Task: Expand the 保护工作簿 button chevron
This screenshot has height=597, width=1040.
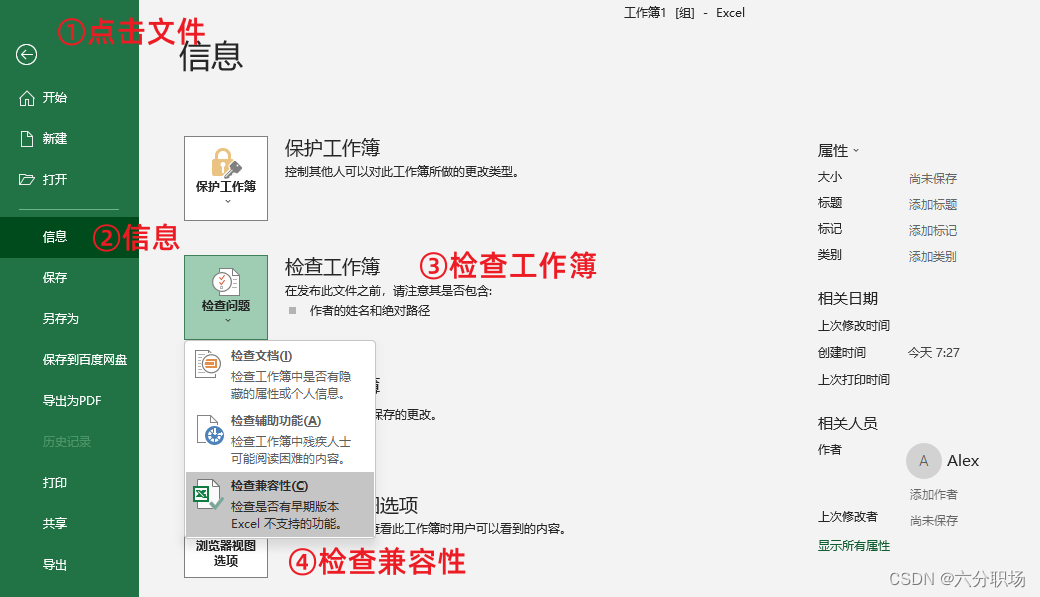Action: pos(228,202)
